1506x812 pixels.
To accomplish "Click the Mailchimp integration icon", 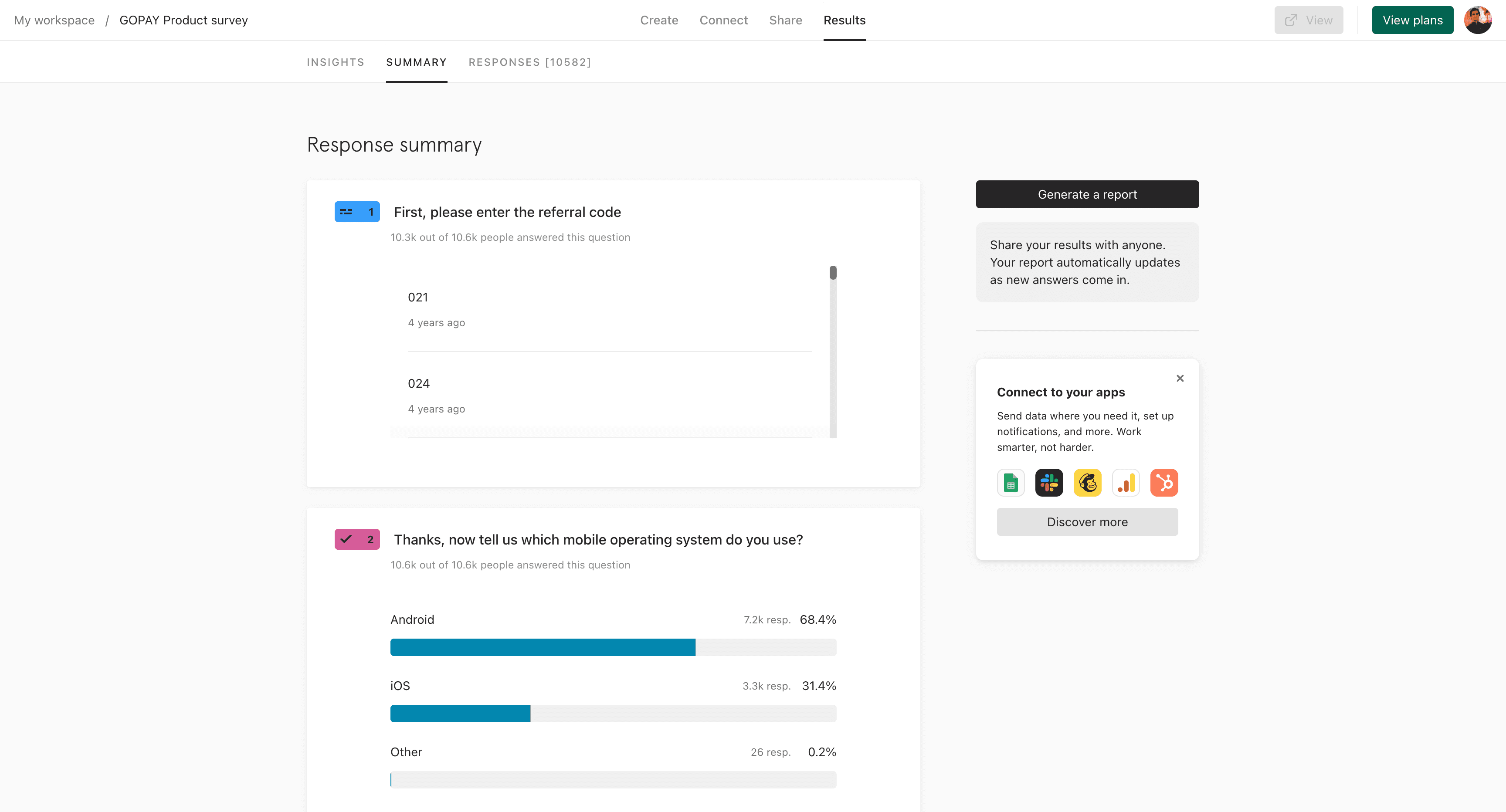I will (1087, 483).
